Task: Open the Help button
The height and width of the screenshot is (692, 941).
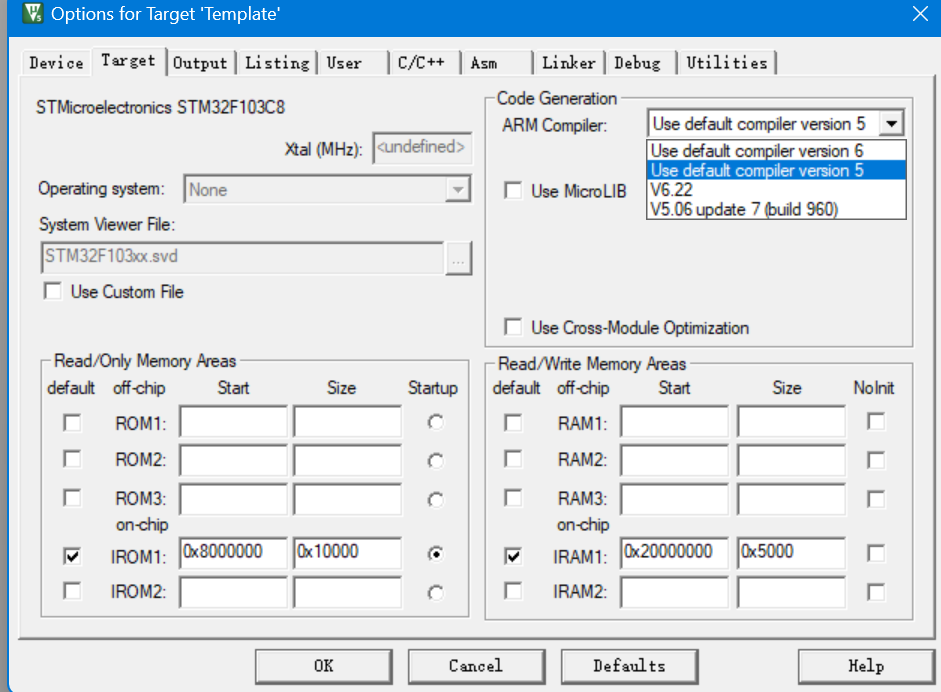Action: point(866,666)
